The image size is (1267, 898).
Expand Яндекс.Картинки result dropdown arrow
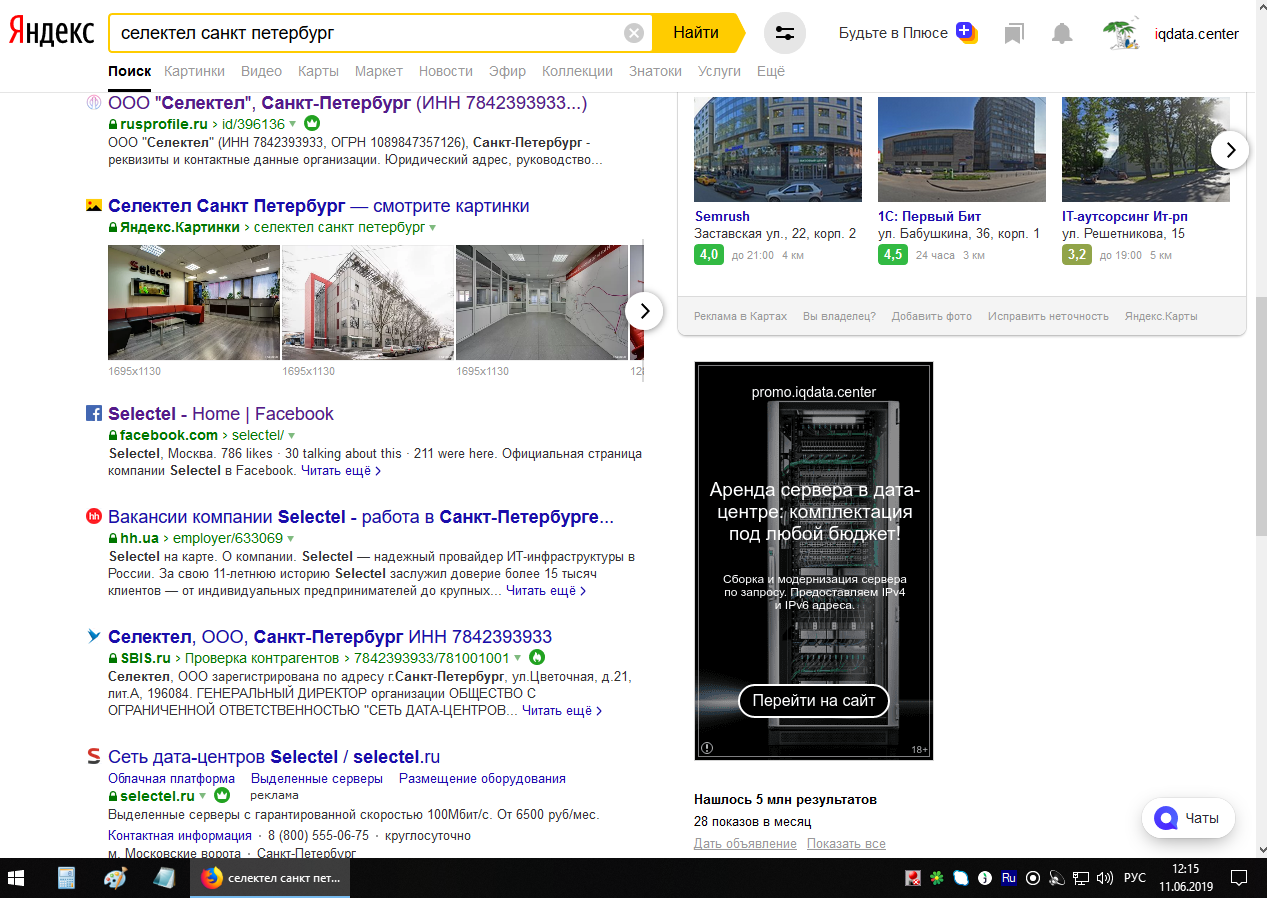pyautogui.click(x=432, y=228)
